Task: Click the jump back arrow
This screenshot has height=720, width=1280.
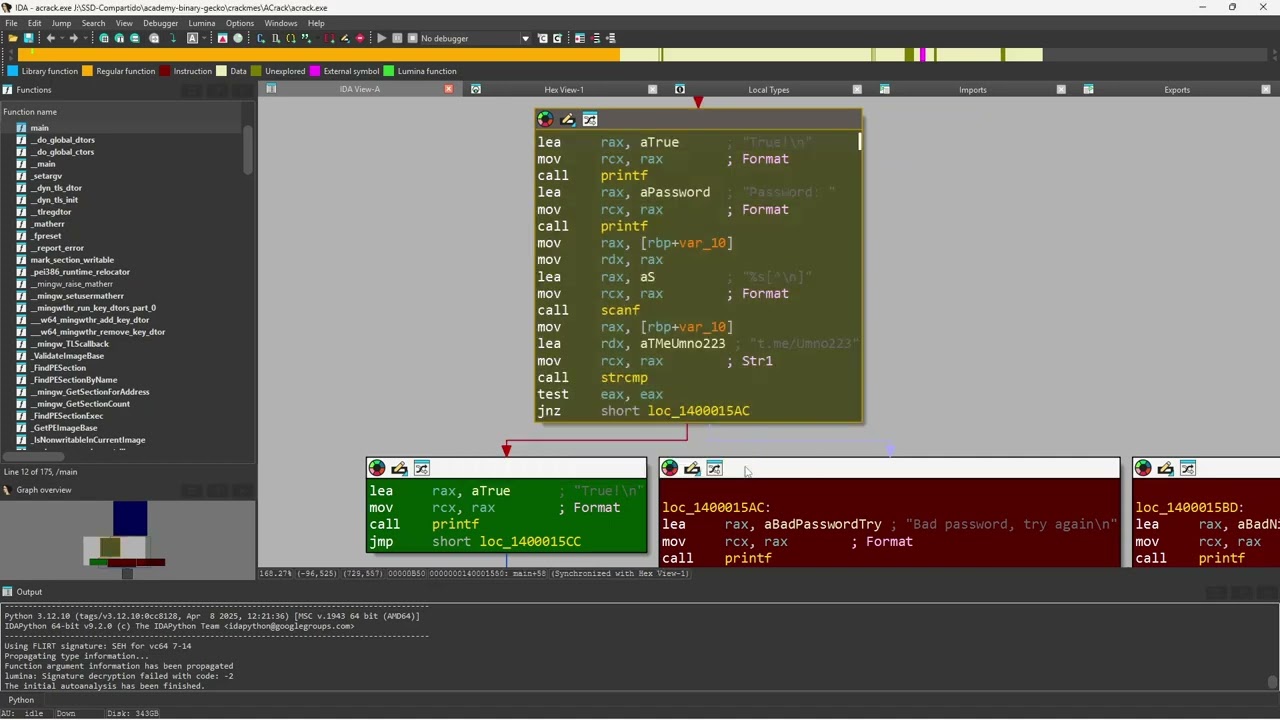Action: pyautogui.click(x=50, y=38)
